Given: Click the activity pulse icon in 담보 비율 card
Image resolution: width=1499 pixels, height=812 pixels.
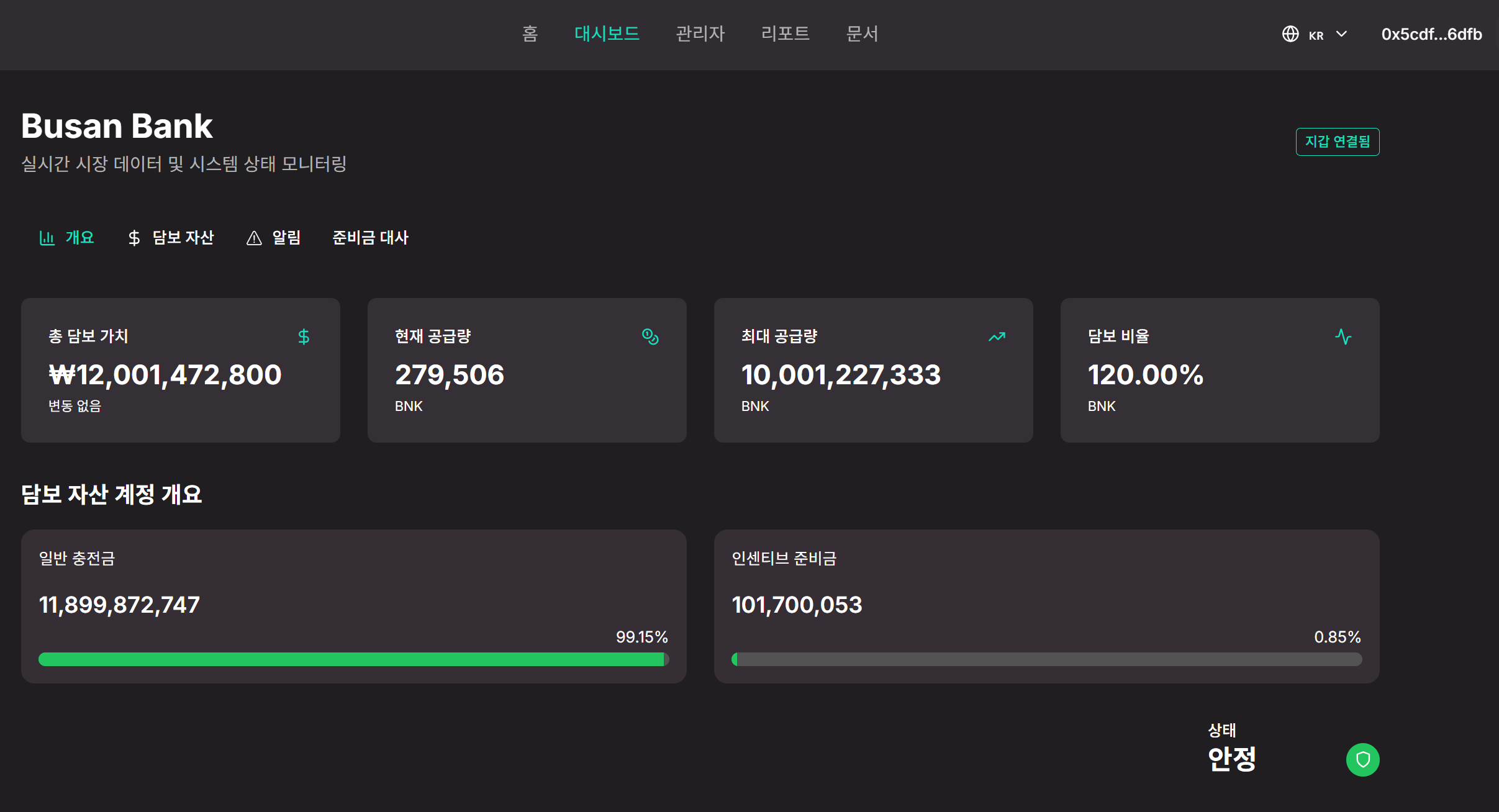Looking at the screenshot, I should [1343, 336].
